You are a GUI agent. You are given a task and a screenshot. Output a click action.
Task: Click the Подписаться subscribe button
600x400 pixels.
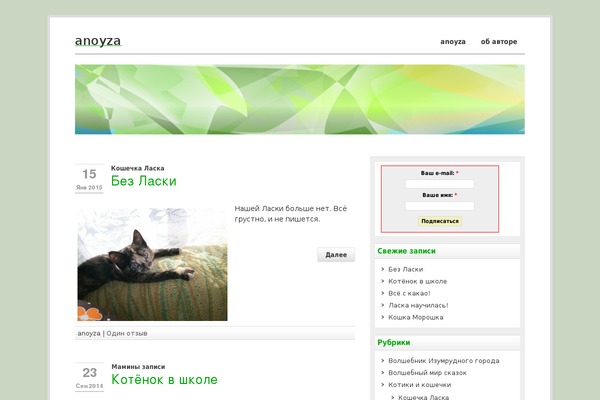click(440, 221)
